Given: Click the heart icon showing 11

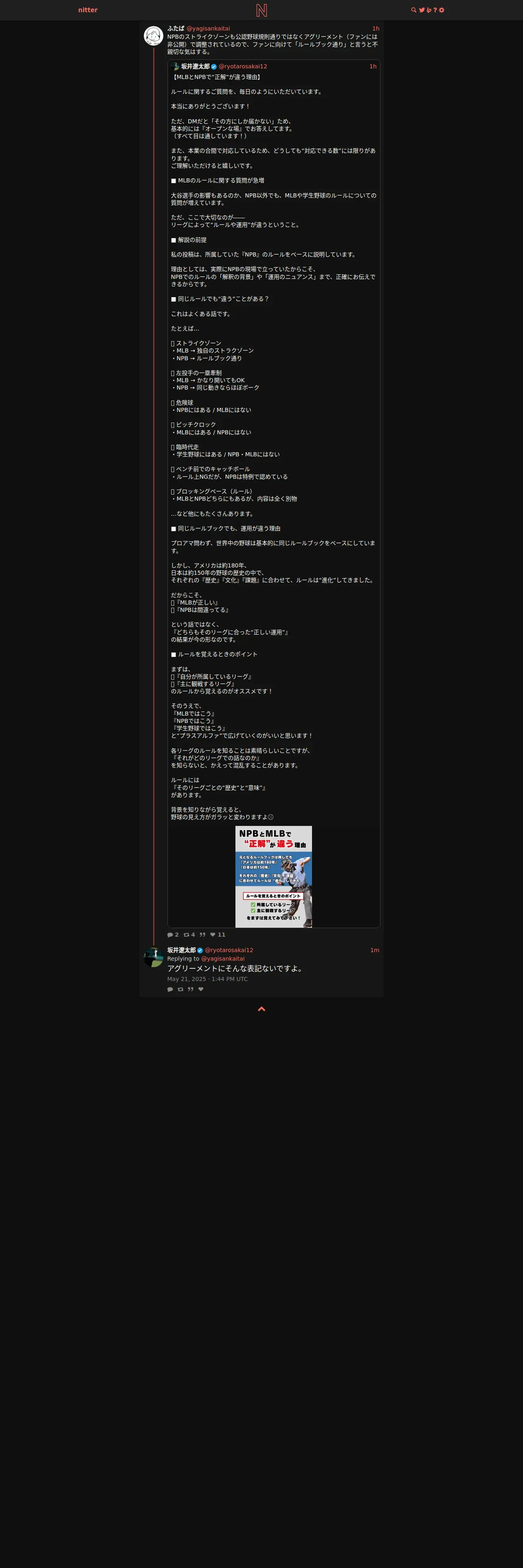Looking at the screenshot, I should (x=213, y=934).
